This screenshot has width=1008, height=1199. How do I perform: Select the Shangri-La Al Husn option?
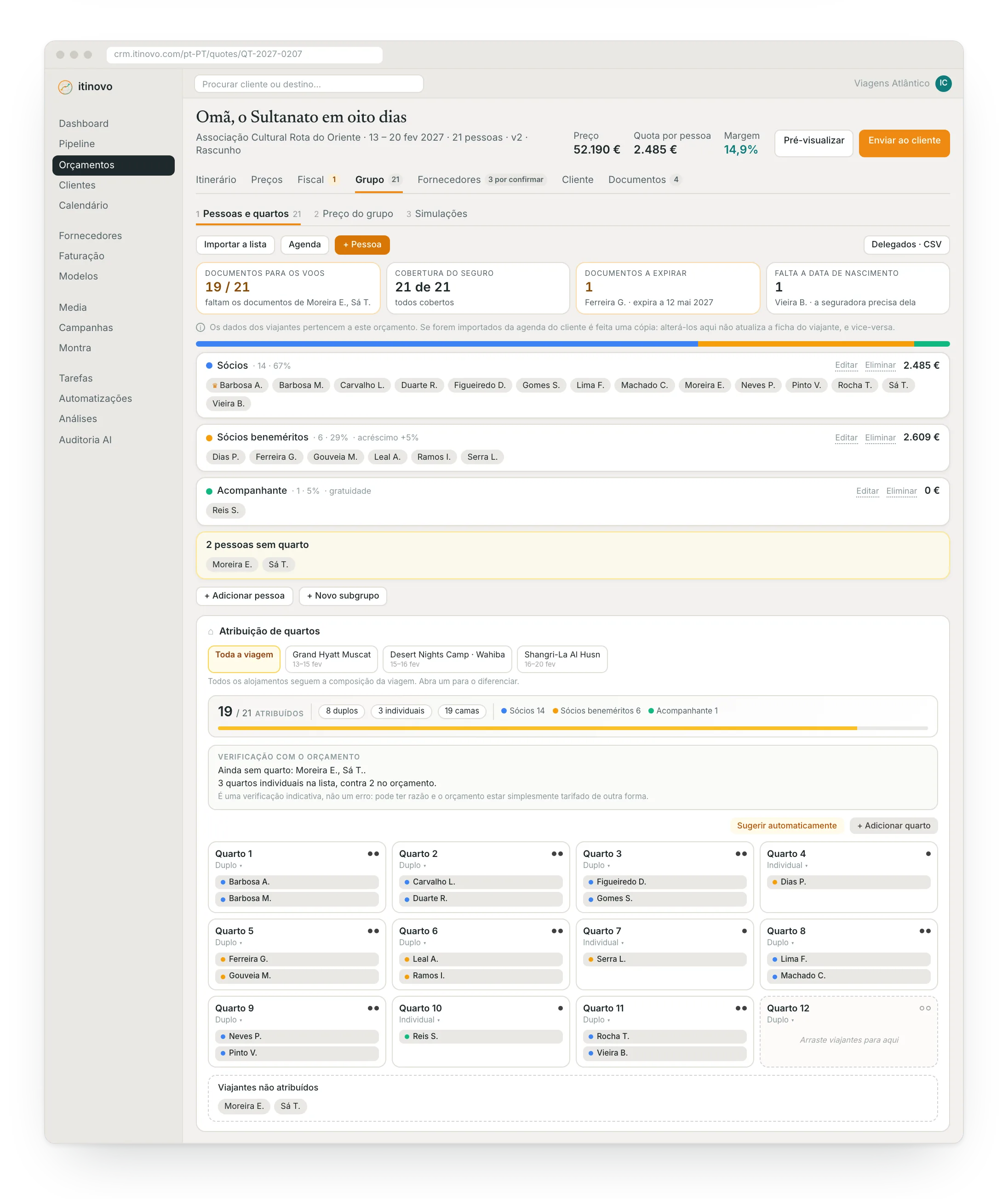pyautogui.click(x=562, y=659)
